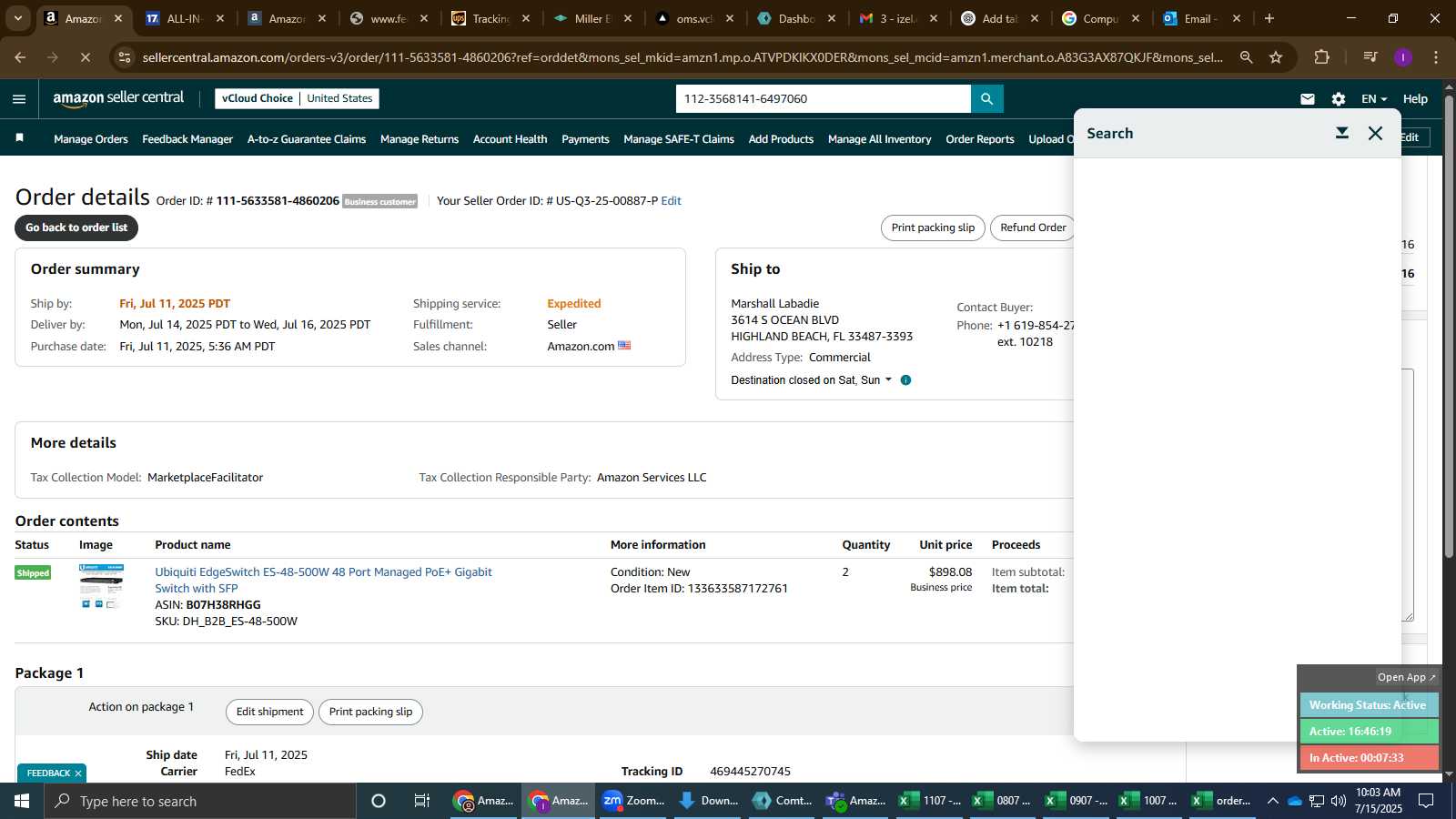Viewport: 1456px width, 819px height.
Task: Show hidden system tray icons
Action: pyautogui.click(x=1272, y=801)
